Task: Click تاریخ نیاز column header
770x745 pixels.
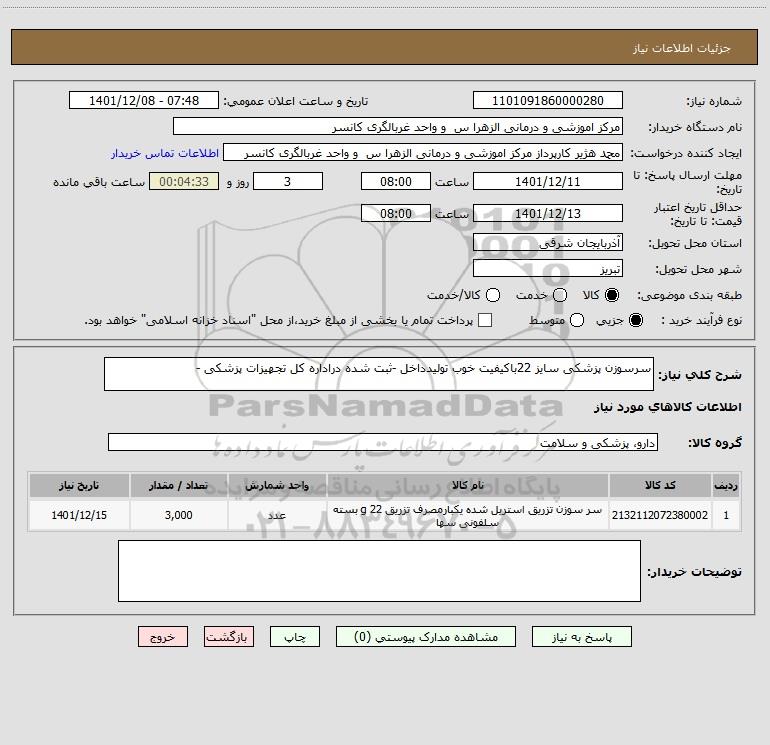Action: click(79, 485)
